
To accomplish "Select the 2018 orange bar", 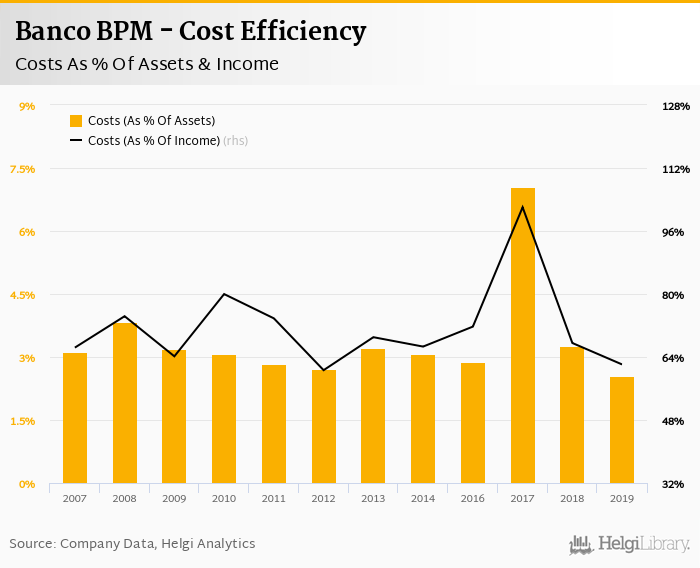I will pyautogui.click(x=572, y=415).
